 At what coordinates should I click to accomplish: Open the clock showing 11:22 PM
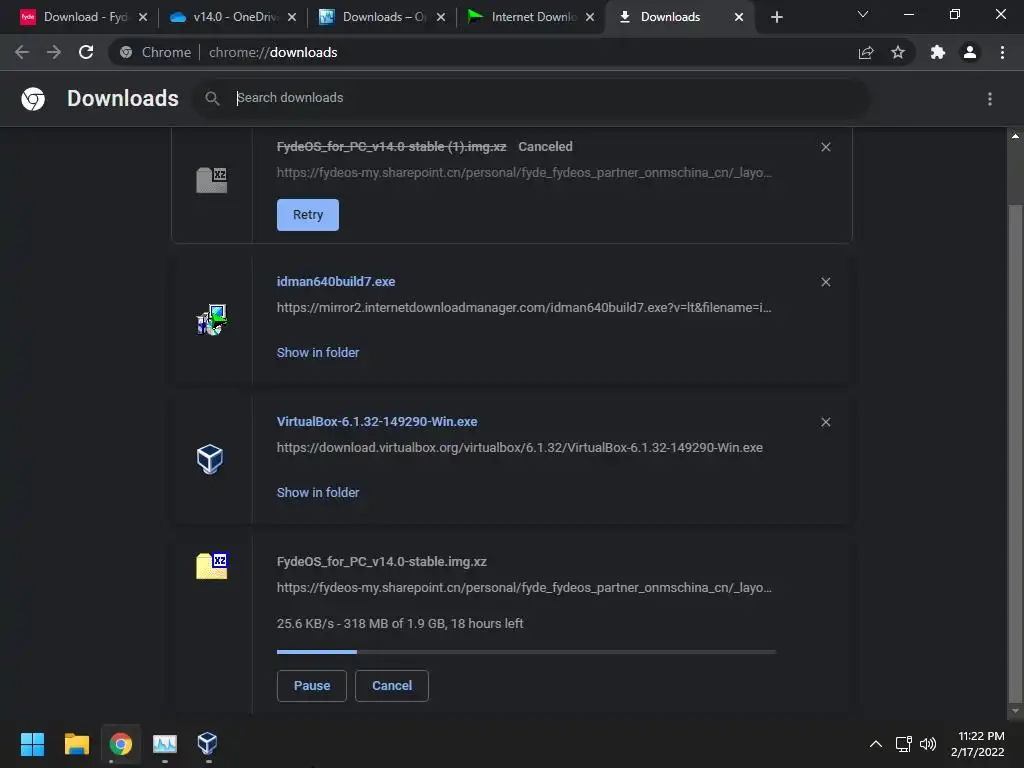(x=978, y=744)
